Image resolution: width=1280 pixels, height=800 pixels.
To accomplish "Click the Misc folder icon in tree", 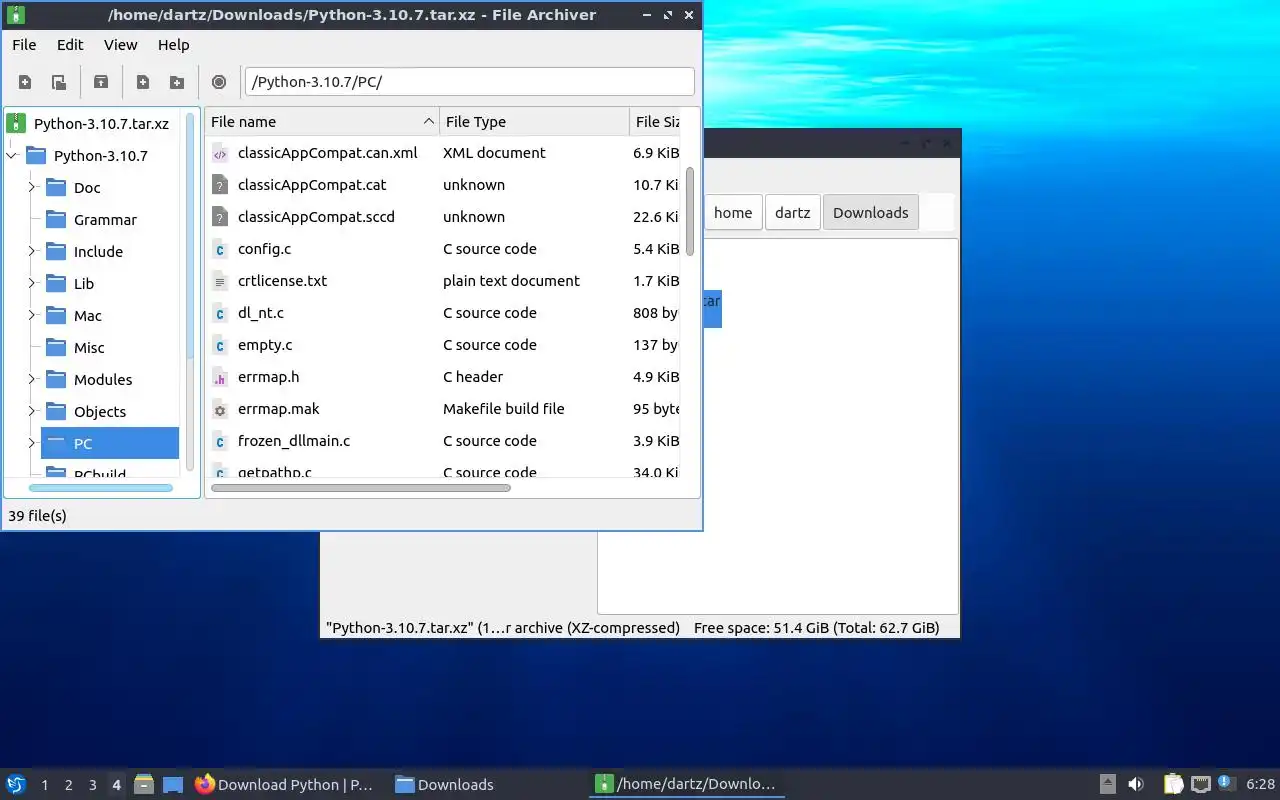I will pyautogui.click(x=55, y=347).
